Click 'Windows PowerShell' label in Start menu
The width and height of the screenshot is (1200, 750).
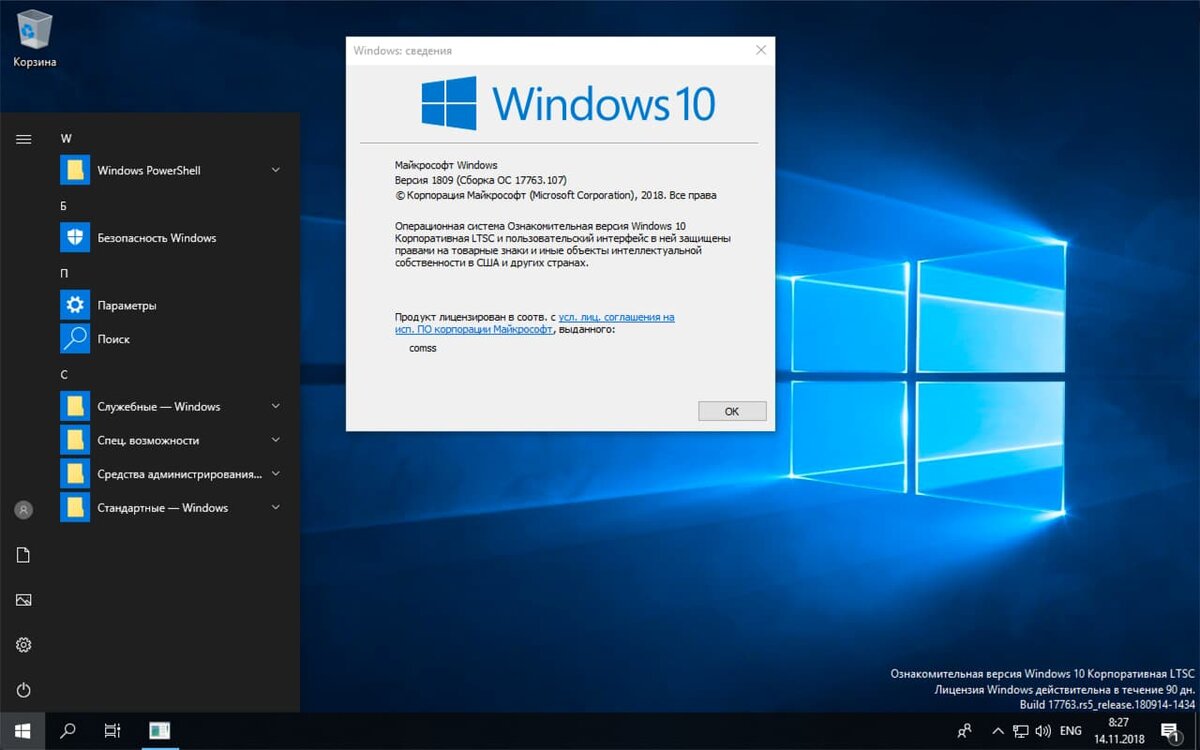[x=149, y=170]
